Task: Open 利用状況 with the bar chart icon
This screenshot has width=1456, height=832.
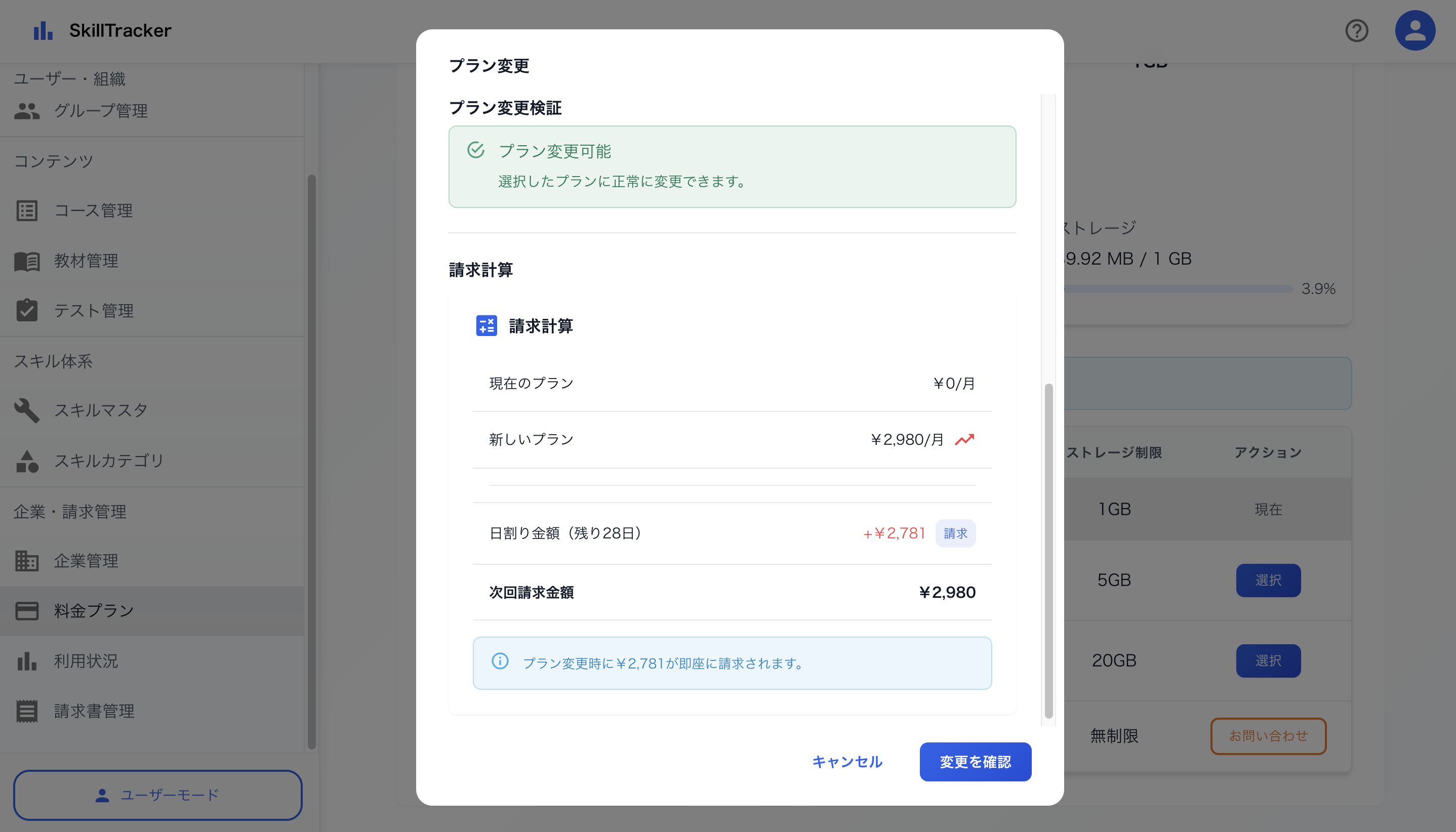Action: pos(27,661)
